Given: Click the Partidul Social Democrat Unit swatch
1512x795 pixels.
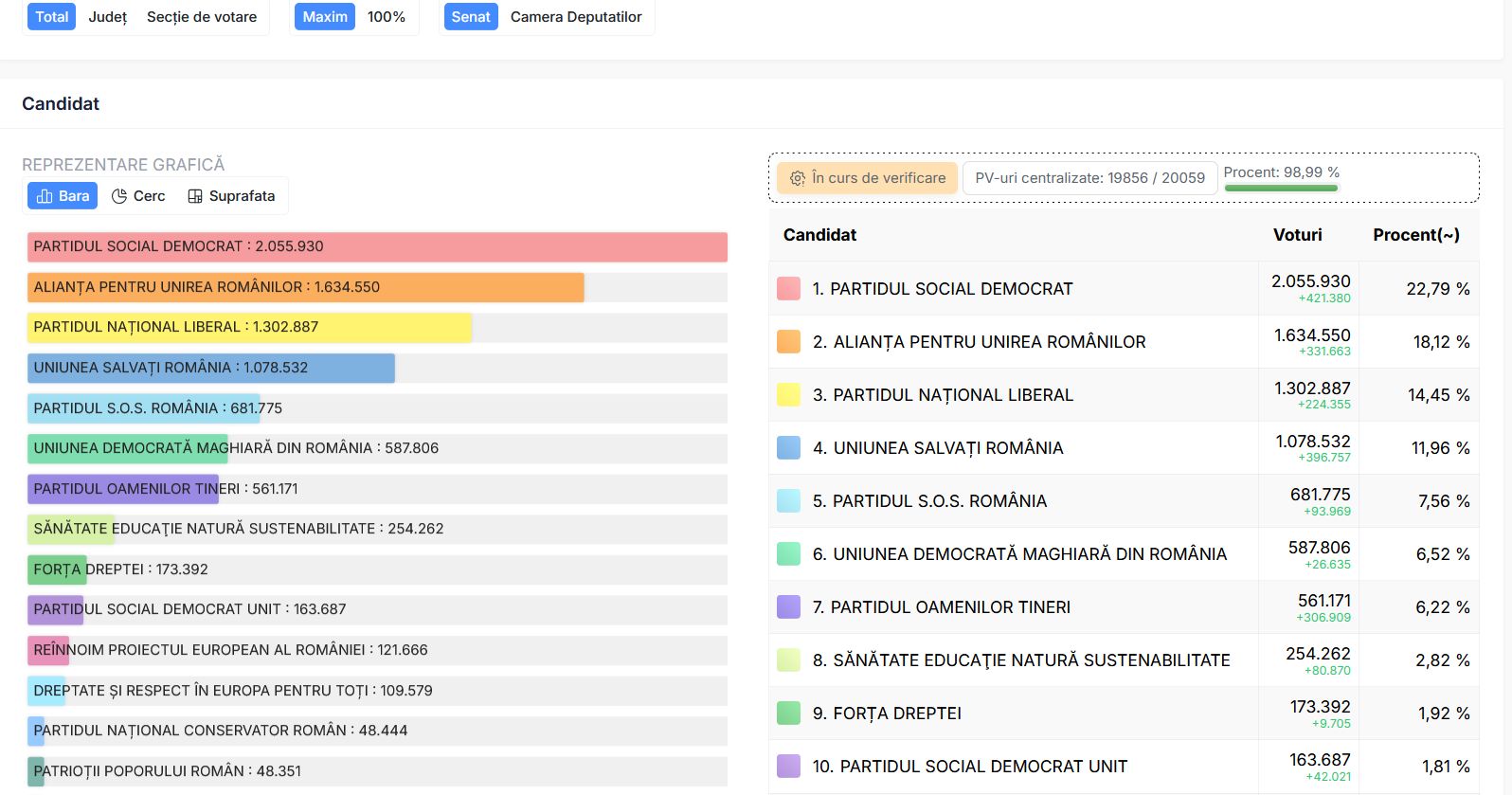Looking at the screenshot, I should coord(788,767).
